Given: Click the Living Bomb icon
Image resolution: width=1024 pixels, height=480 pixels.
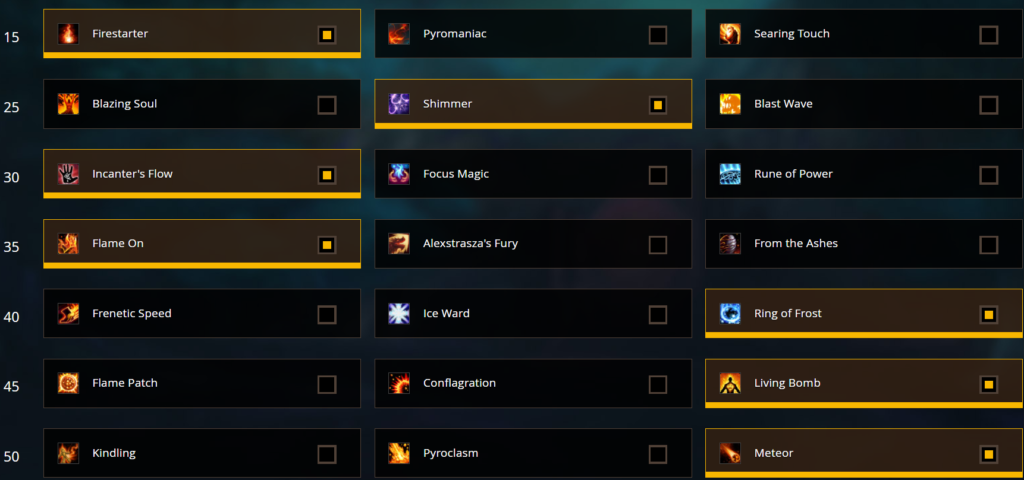Looking at the screenshot, I should (x=730, y=383).
